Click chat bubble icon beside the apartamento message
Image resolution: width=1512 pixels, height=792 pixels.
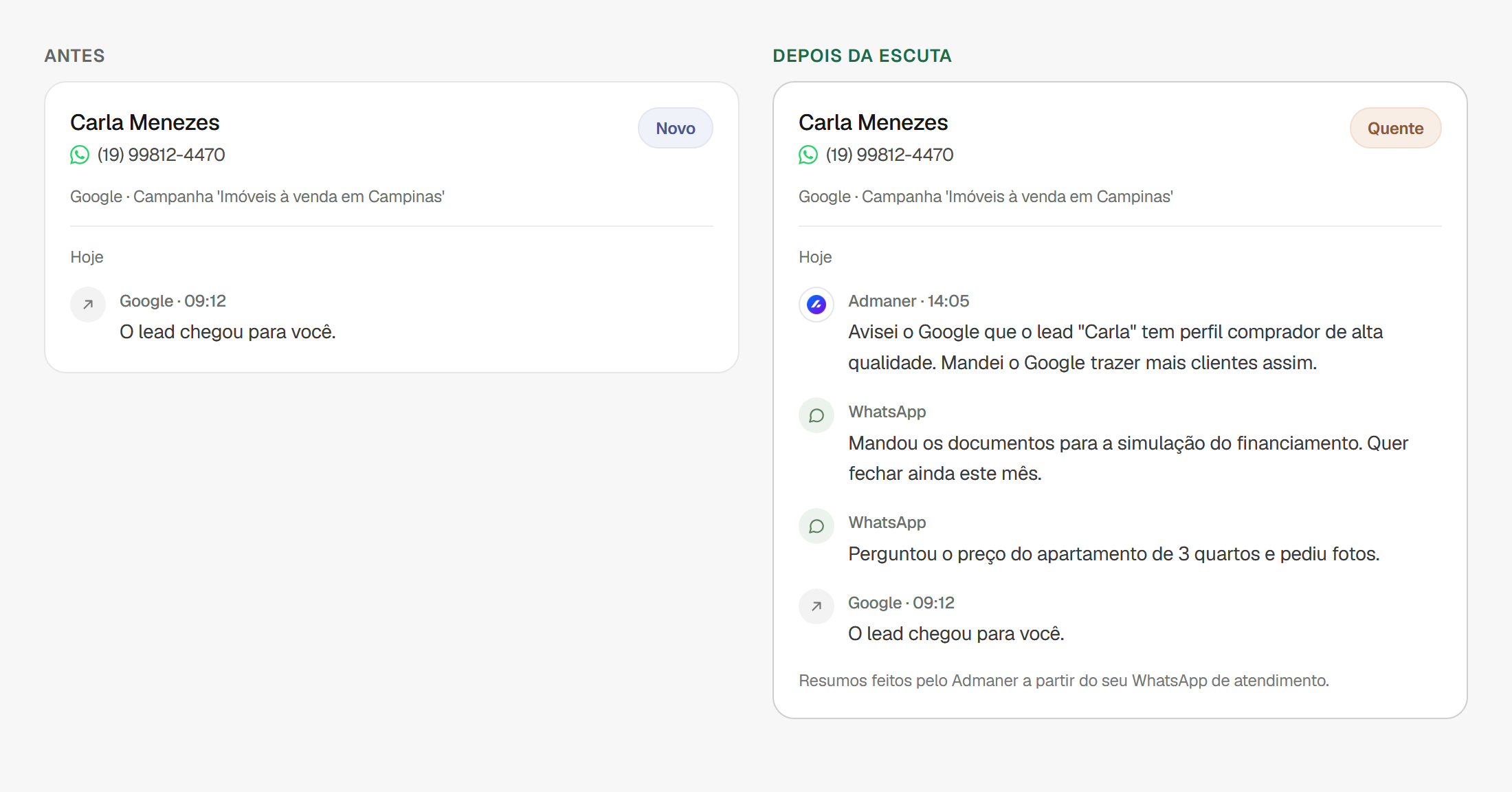(x=816, y=526)
